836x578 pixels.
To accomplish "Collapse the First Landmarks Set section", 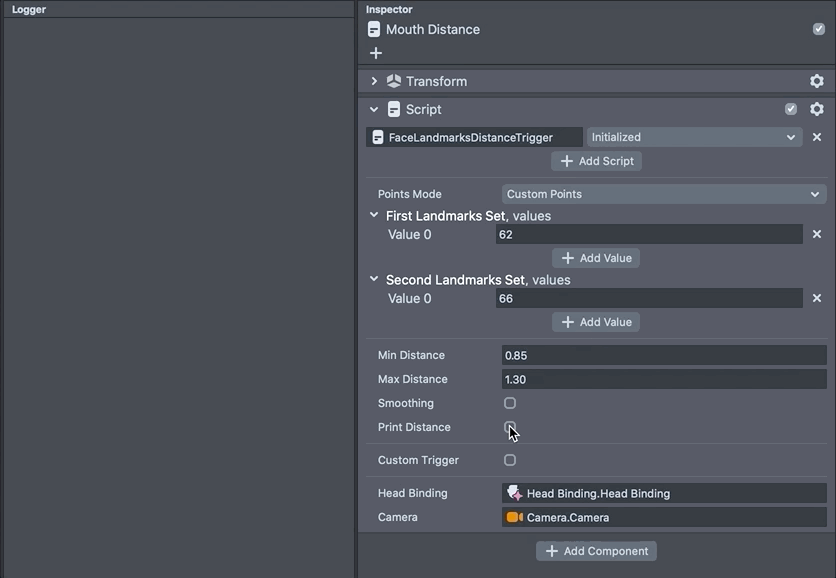I will tap(374, 215).
